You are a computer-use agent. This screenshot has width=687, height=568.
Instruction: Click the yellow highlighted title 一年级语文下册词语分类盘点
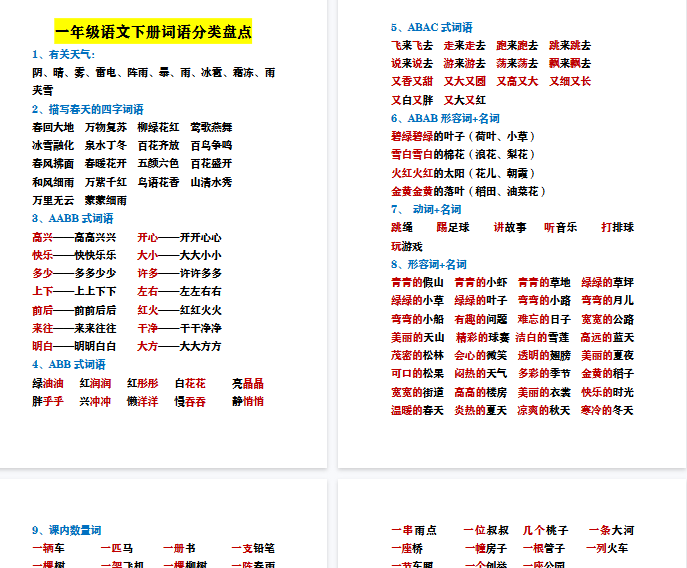pyautogui.click(x=153, y=32)
